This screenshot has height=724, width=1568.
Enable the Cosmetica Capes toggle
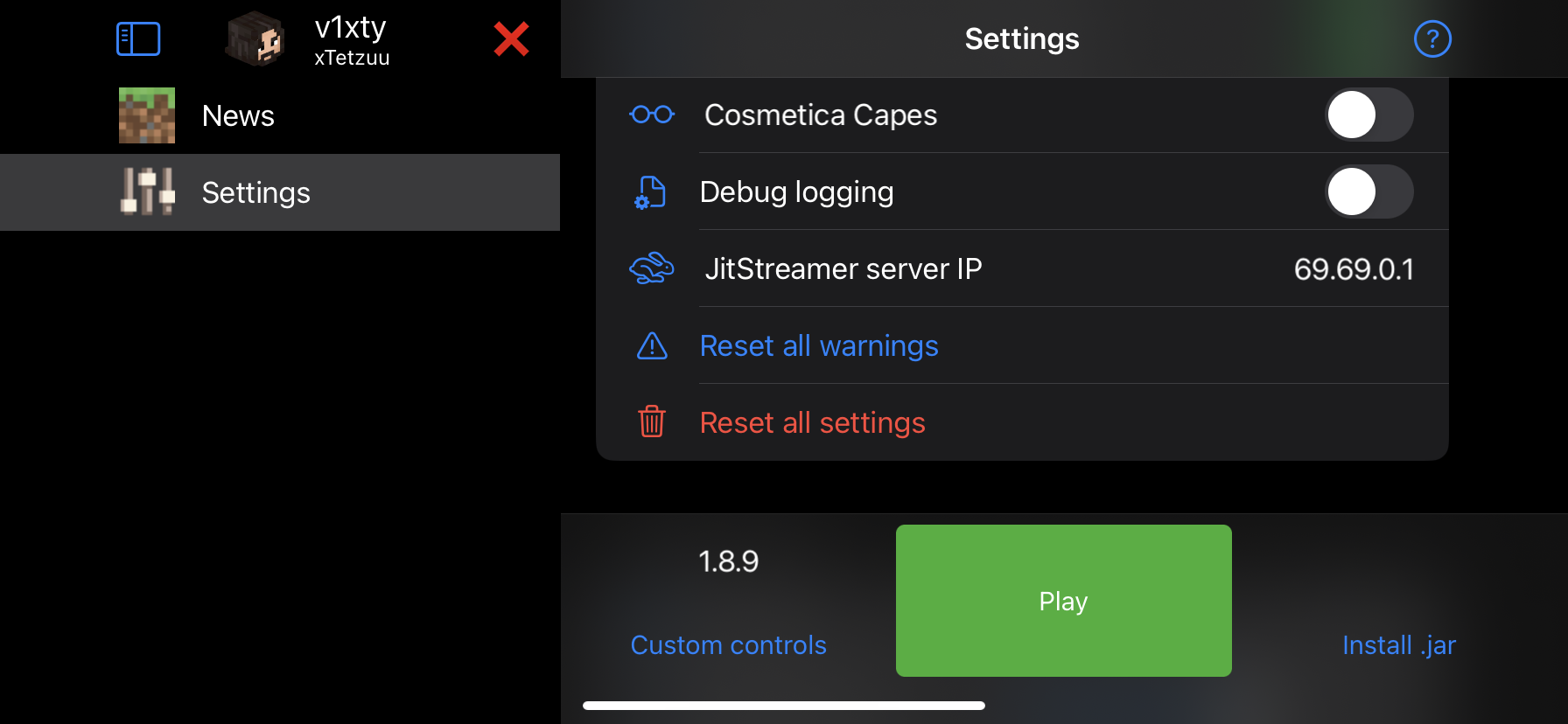[x=1369, y=114]
